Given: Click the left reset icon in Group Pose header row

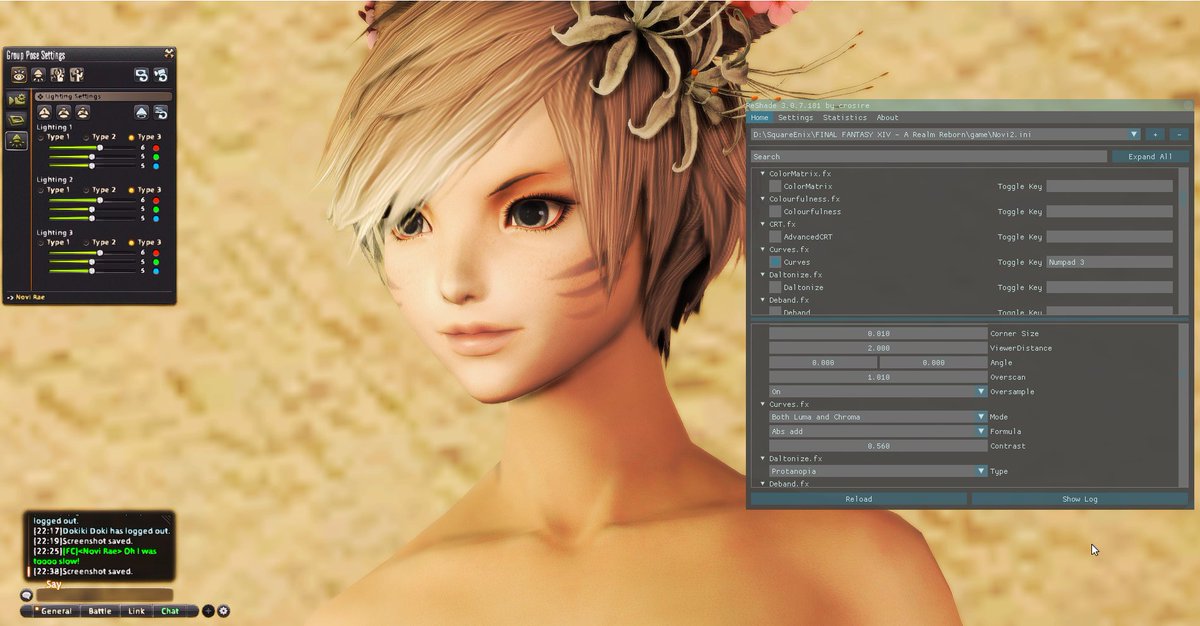Looking at the screenshot, I should coord(142,74).
